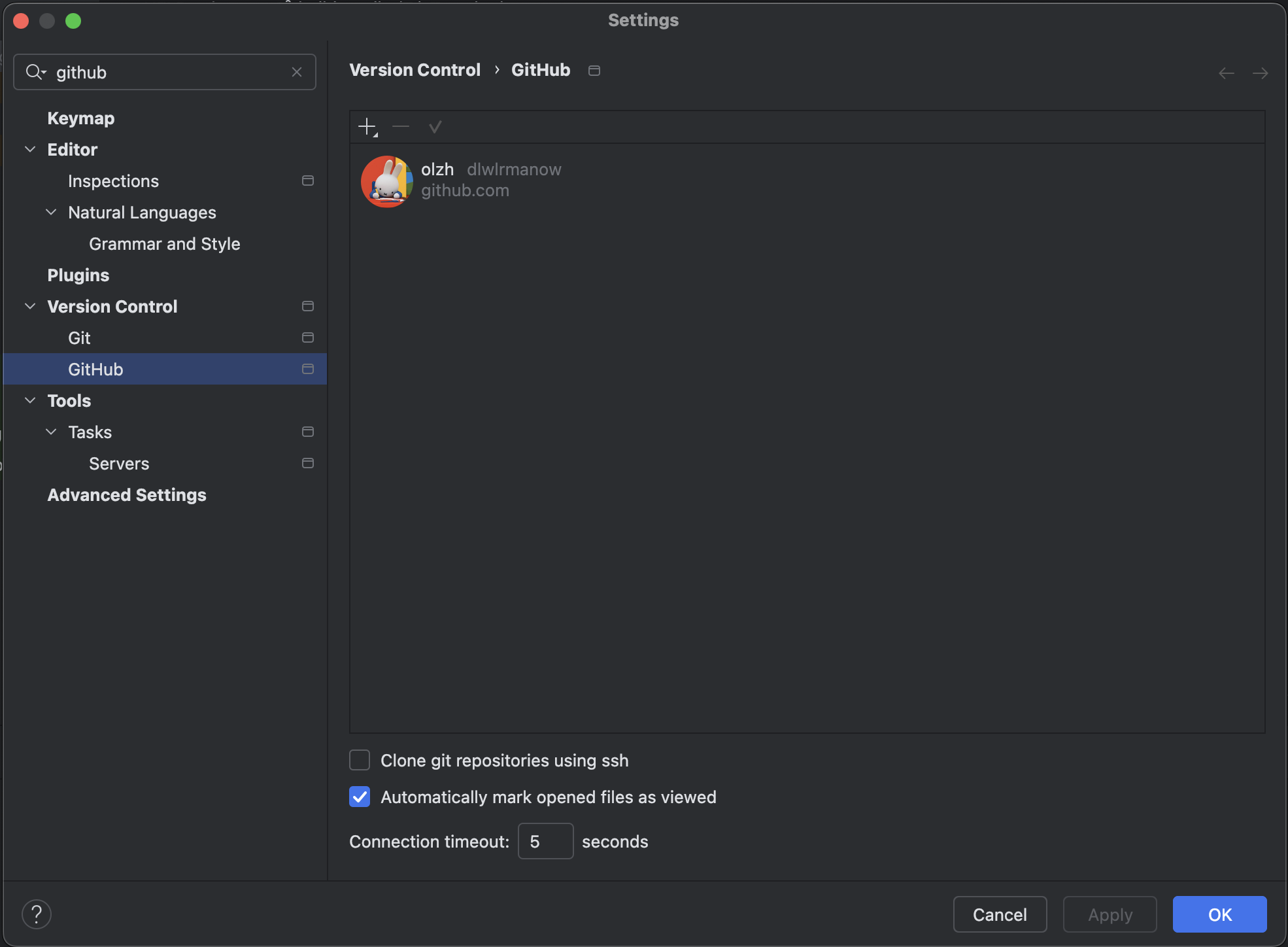
Task: Select Advanced Settings in the sidebar
Action: [x=127, y=495]
